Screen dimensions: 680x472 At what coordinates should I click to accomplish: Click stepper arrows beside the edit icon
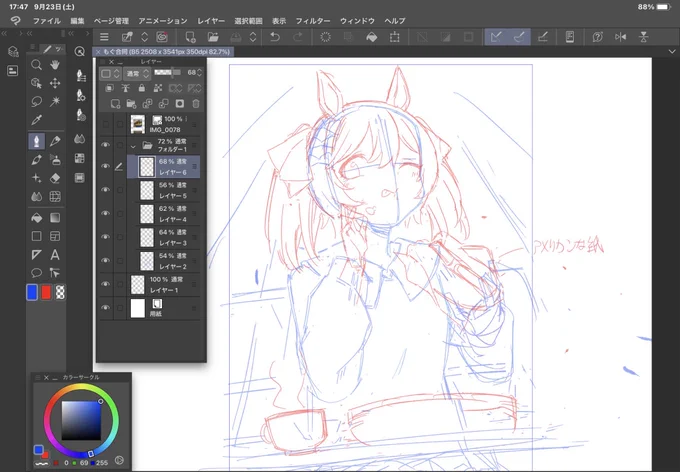click(145, 37)
